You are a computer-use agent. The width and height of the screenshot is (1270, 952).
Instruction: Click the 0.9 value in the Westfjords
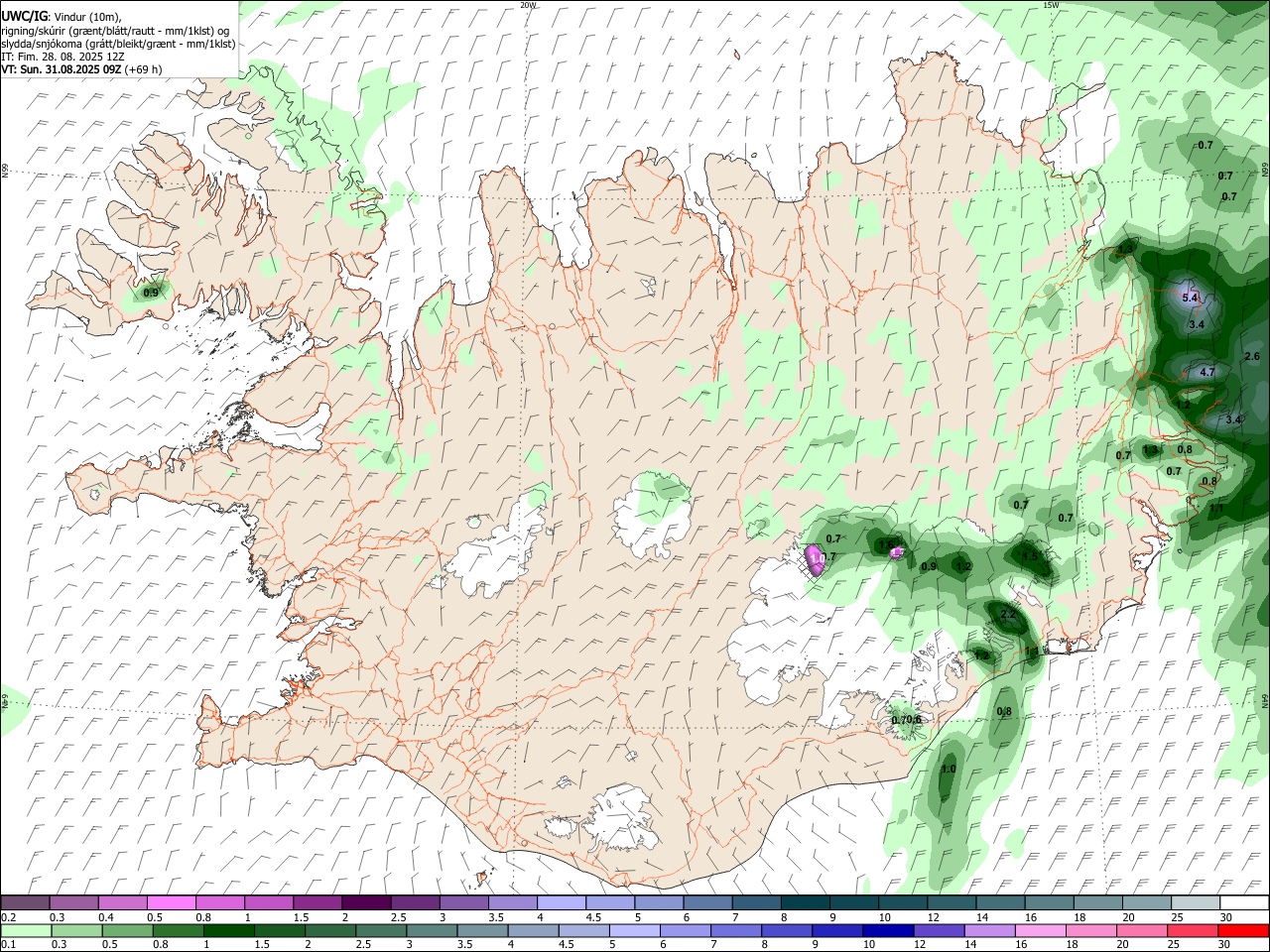tap(151, 293)
